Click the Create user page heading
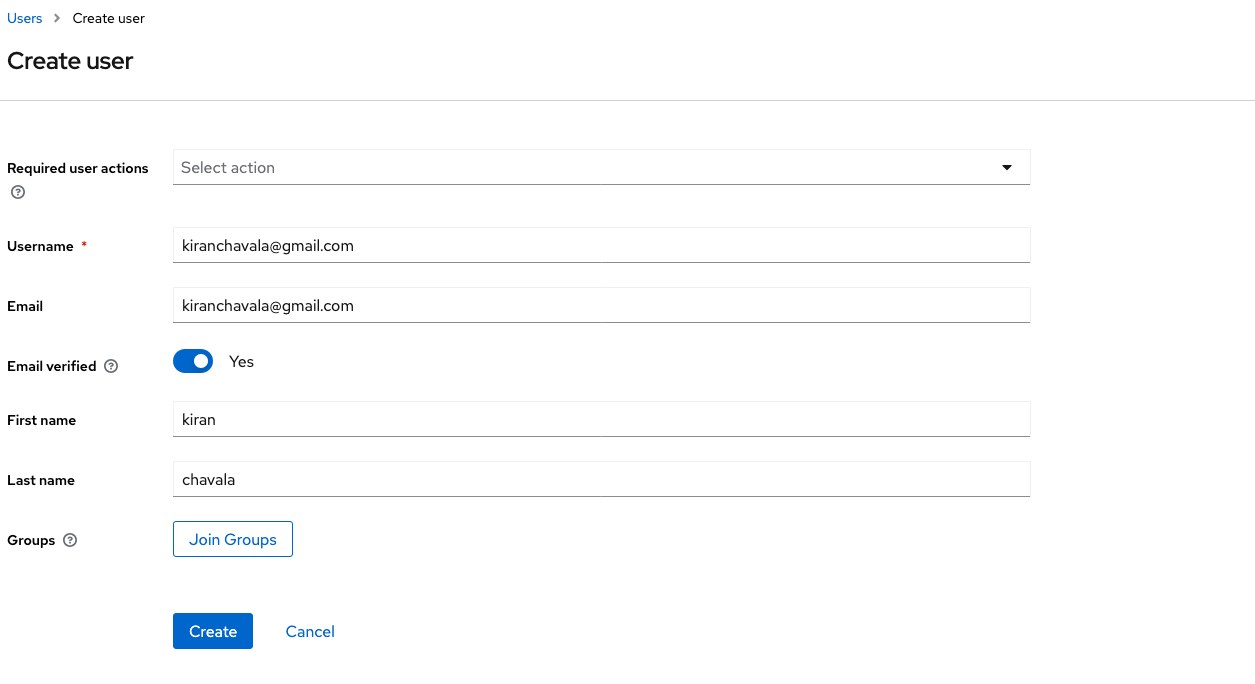Image resolution: width=1255 pixels, height=684 pixels. tap(70, 61)
